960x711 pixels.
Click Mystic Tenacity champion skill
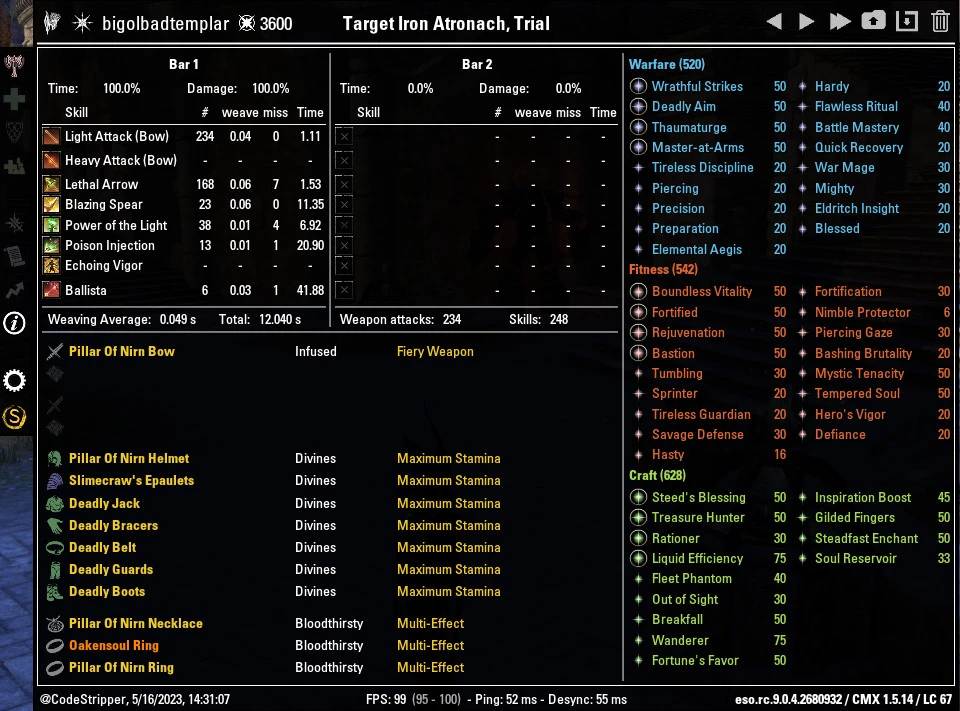(859, 374)
